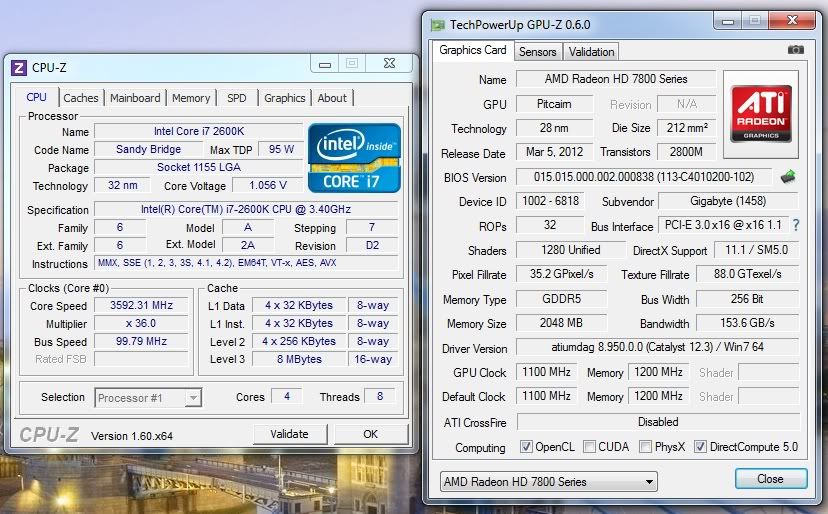Image resolution: width=828 pixels, height=514 pixels.
Task: Switch to the Caches tab in CPU-Z
Action: [81, 98]
